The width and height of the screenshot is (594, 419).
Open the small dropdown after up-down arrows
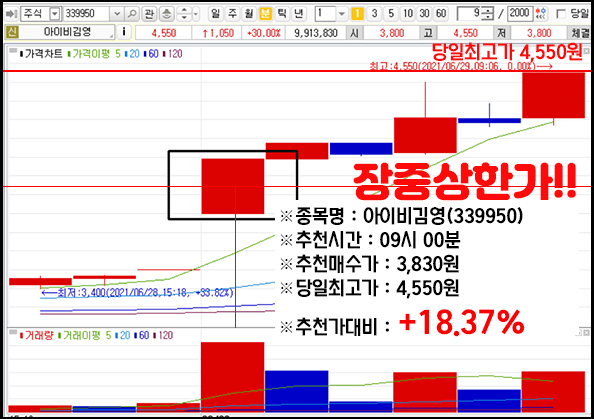coord(196,14)
